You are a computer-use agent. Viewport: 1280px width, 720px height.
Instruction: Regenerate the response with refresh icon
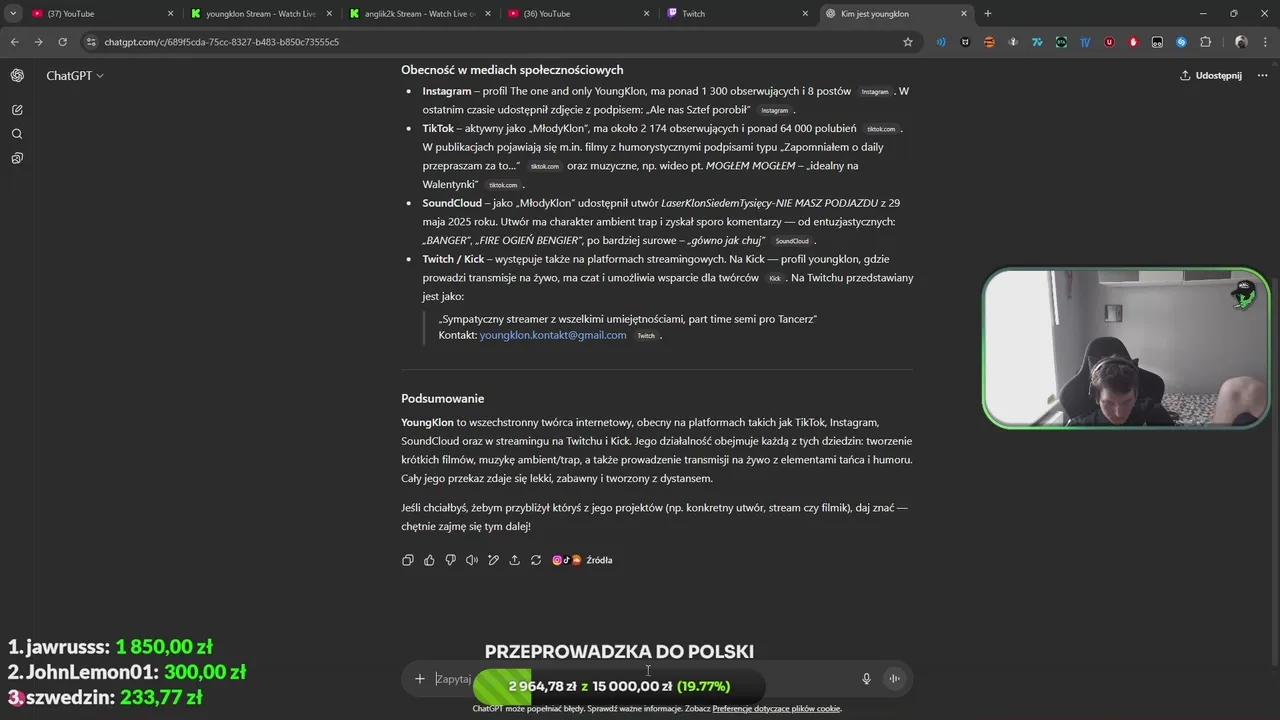click(x=536, y=560)
